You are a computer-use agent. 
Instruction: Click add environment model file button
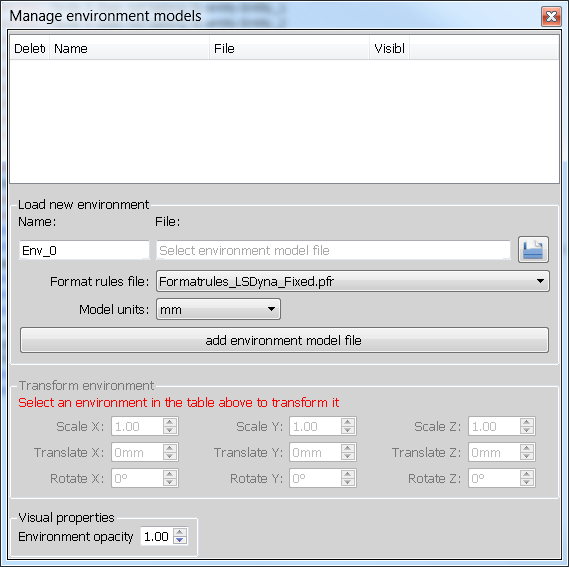[x=284, y=340]
